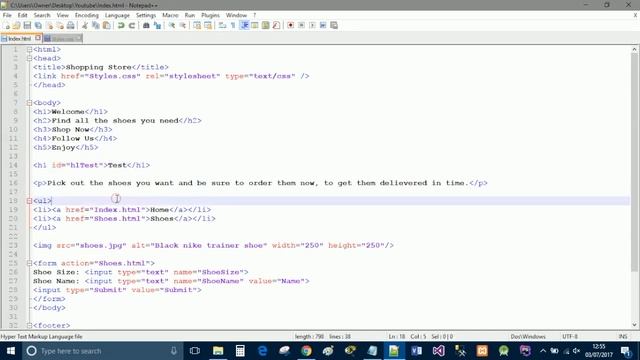Click the vertical scrollbar thumb
Screen dimensions: 640x360
click(x=634, y=162)
